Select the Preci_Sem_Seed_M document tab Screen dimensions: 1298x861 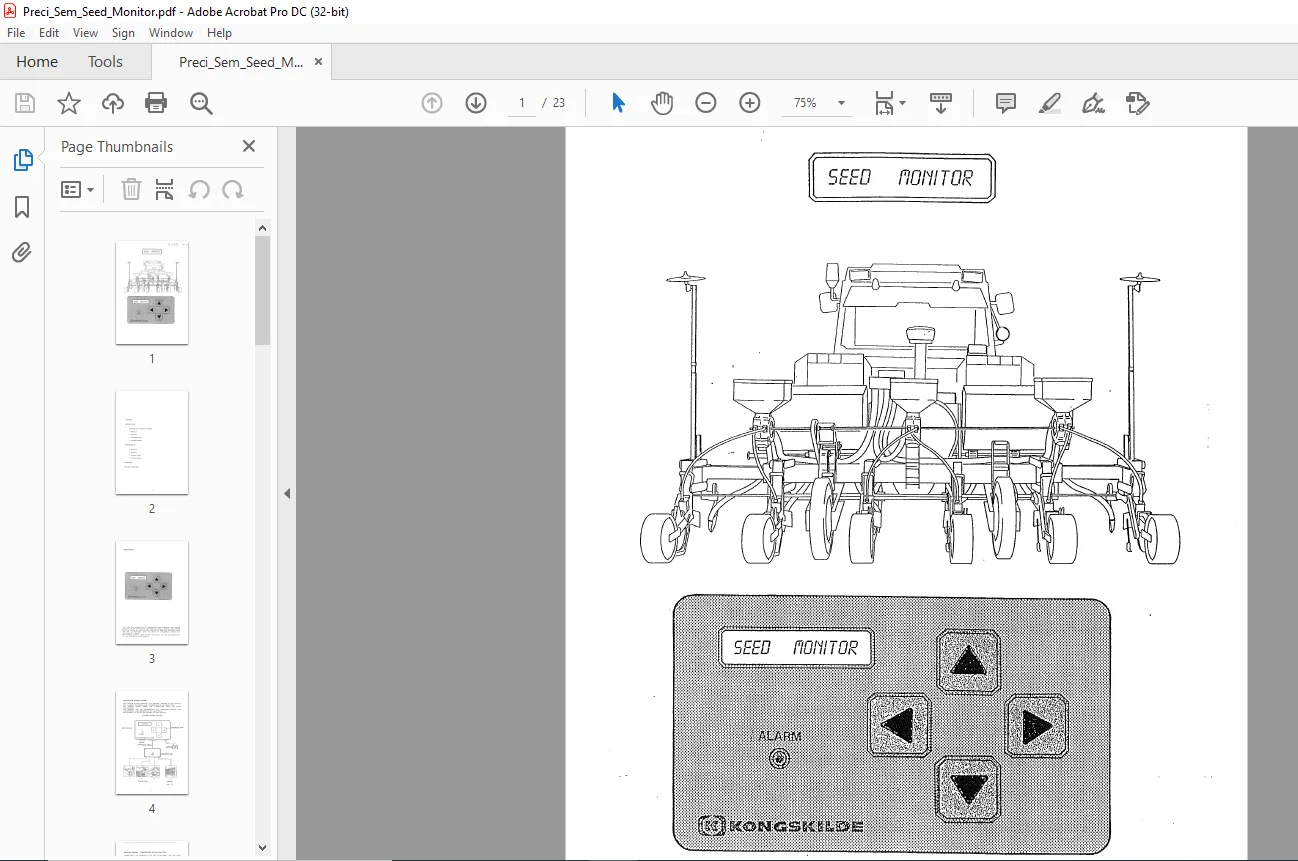[x=241, y=62]
